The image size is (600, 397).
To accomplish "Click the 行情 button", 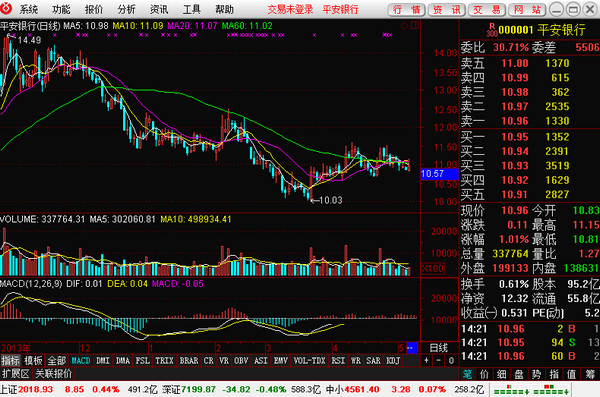I will pyautogui.click(x=407, y=10).
